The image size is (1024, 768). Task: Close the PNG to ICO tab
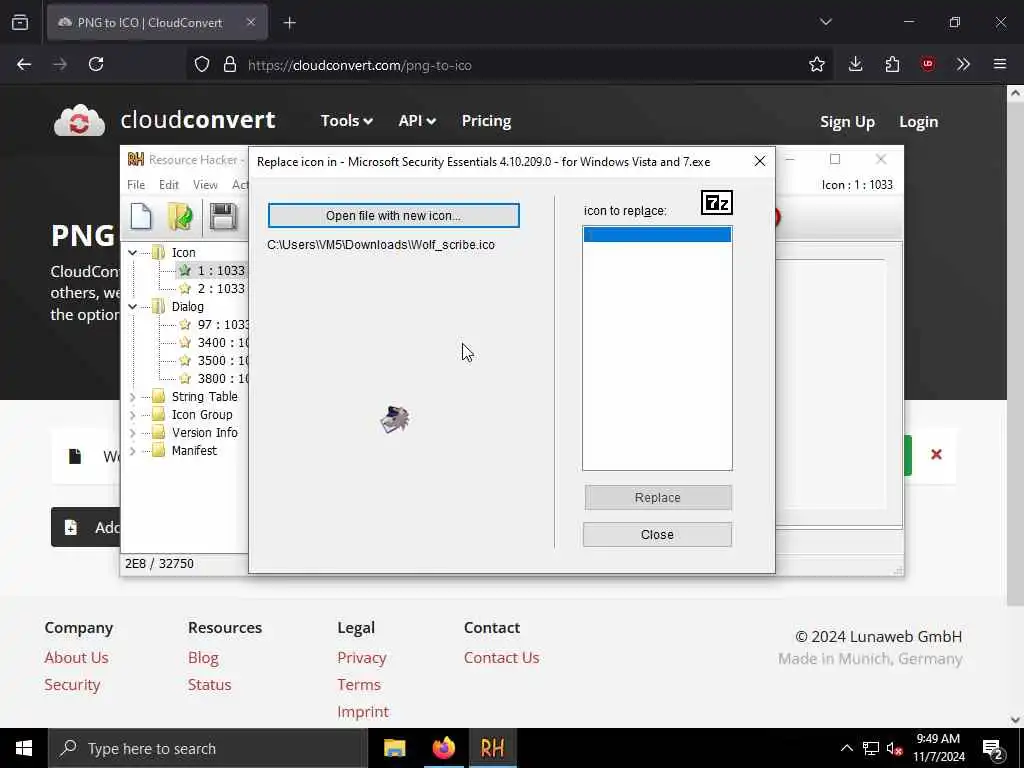tap(251, 22)
